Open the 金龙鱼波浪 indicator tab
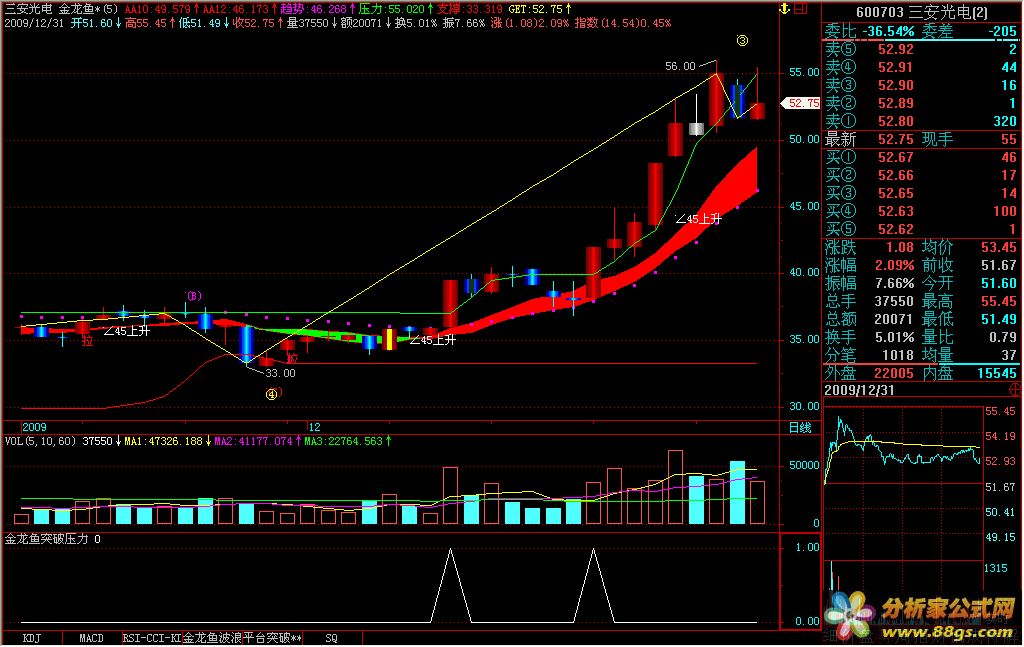The width and height of the screenshot is (1024, 647). click(212, 637)
